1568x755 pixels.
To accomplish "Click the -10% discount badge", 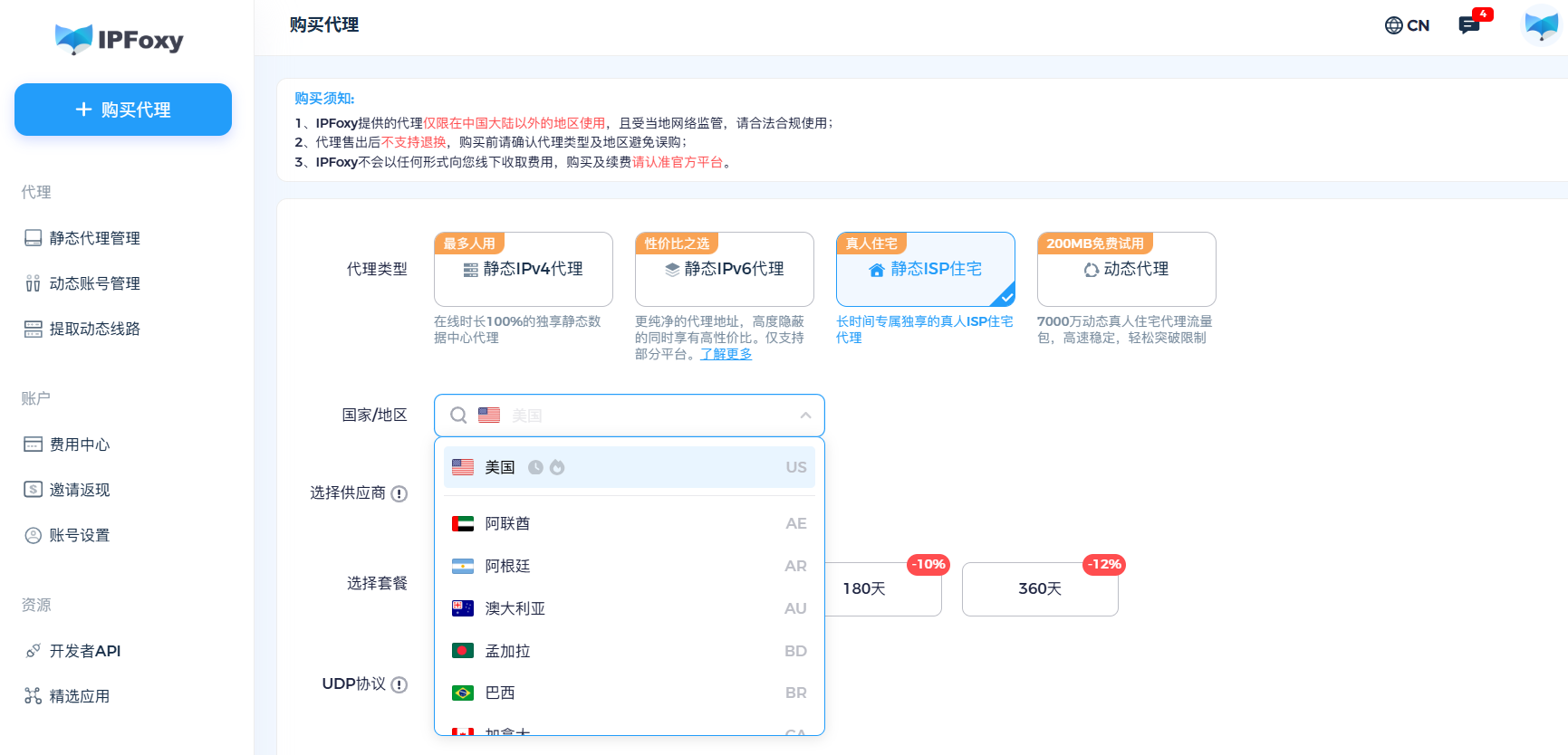I will click(x=928, y=565).
